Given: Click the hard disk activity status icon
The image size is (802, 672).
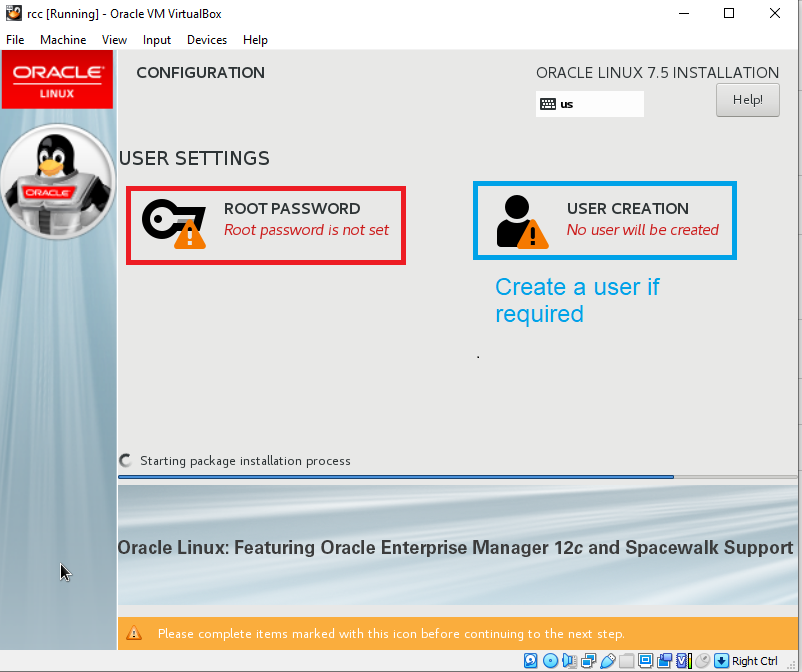Looking at the screenshot, I should tap(530, 661).
